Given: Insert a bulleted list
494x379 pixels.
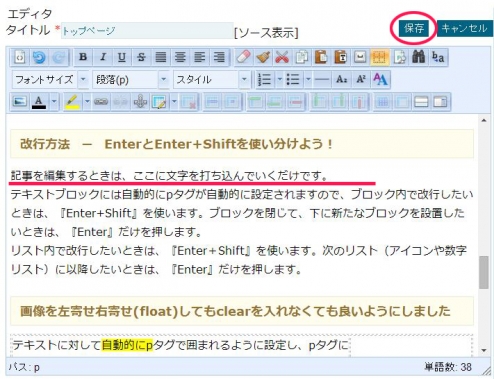Looking at the screenshot, I should pyautogui.click(x=293, y=79).
